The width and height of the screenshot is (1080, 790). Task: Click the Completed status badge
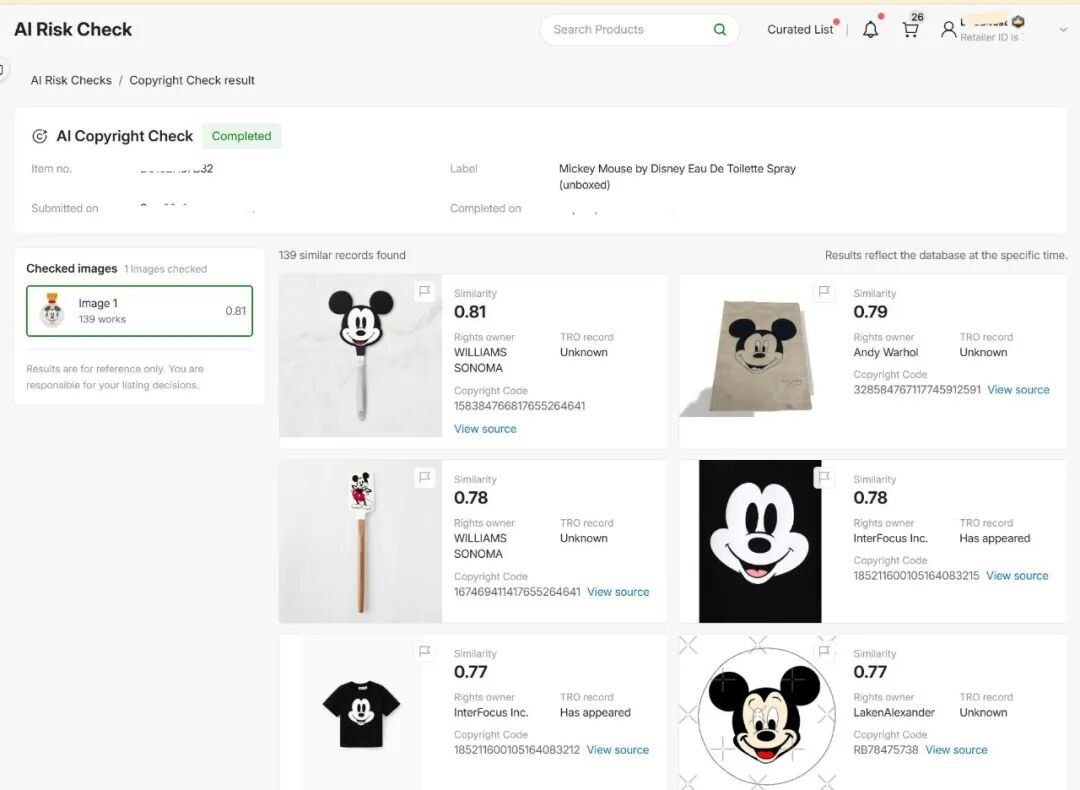[241, 136]
